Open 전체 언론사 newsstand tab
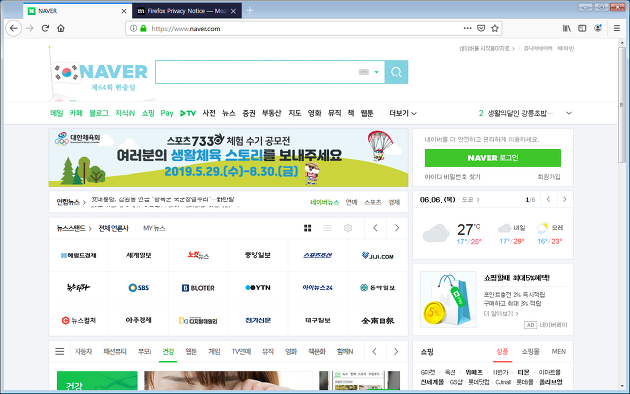The height and width of the screenshot is (394, 630). pyautogui.click(x=113, y=229)
